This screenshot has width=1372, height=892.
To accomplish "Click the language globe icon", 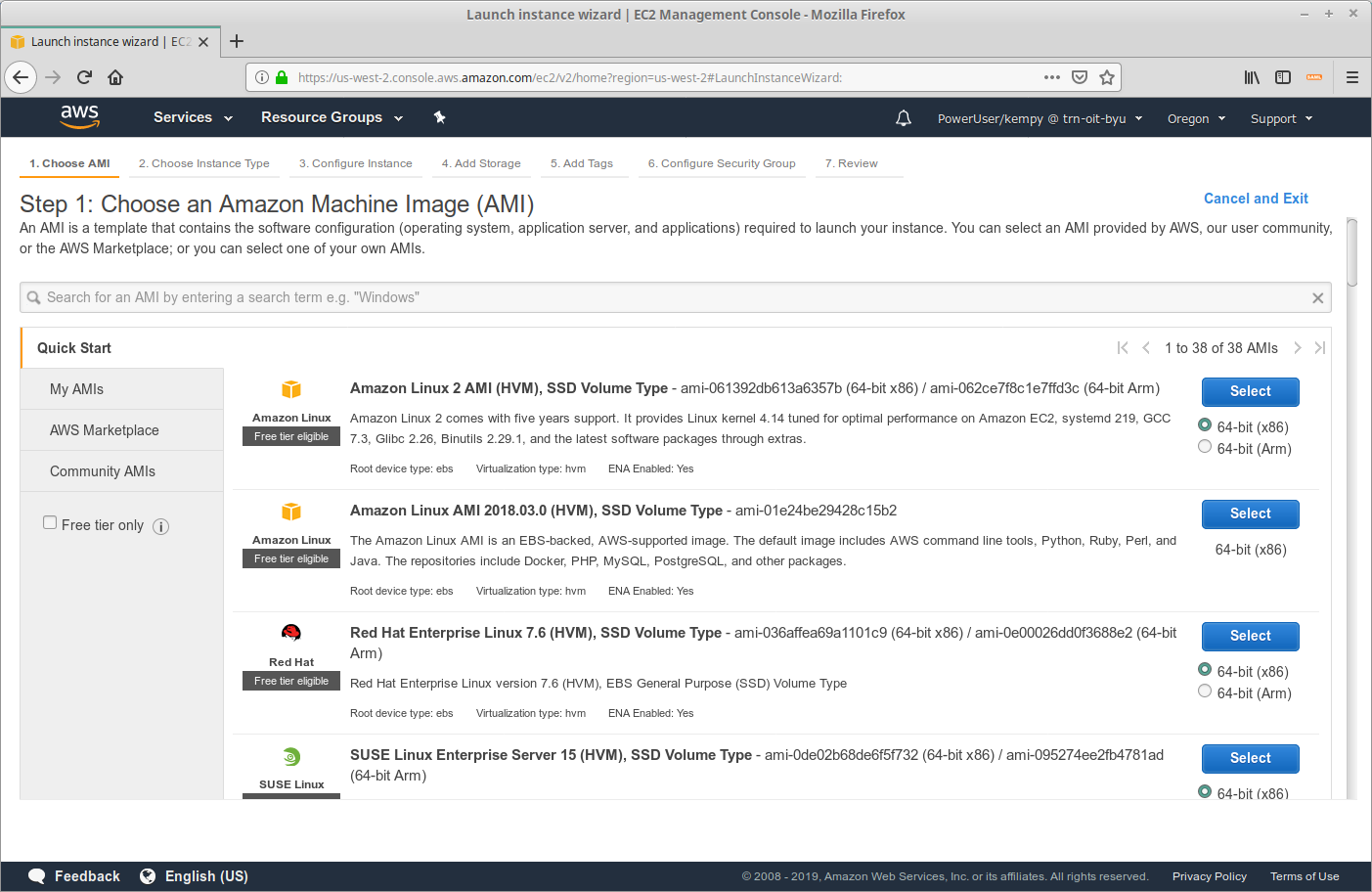I will [x=148, y=876].
